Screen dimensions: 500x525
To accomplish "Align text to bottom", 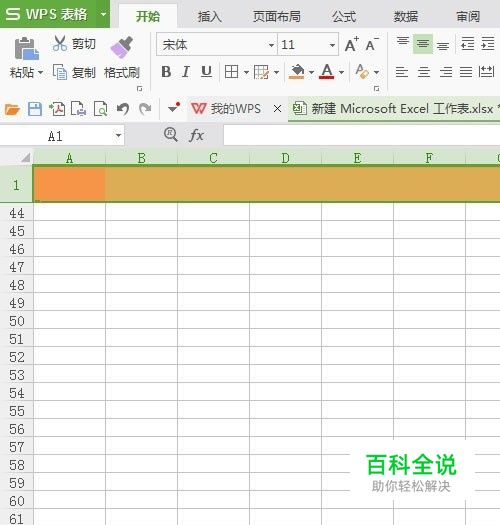I will pyautogui.click(x=443, y=45).
